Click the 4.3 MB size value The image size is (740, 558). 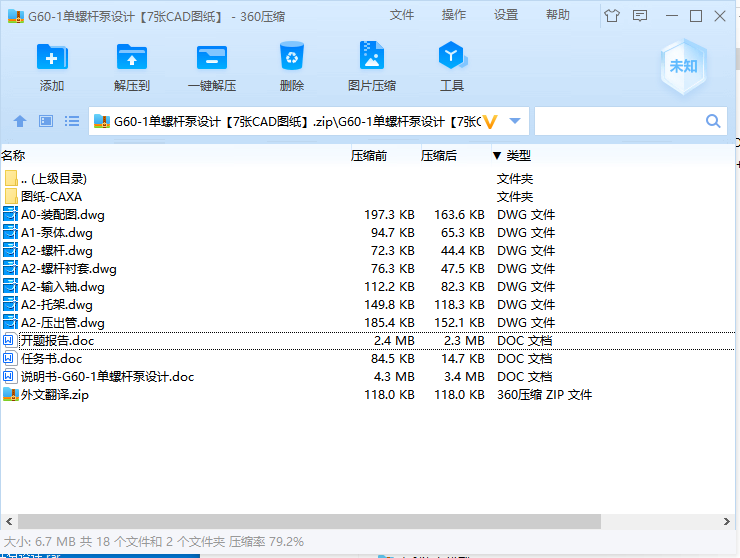pos(394,376)
